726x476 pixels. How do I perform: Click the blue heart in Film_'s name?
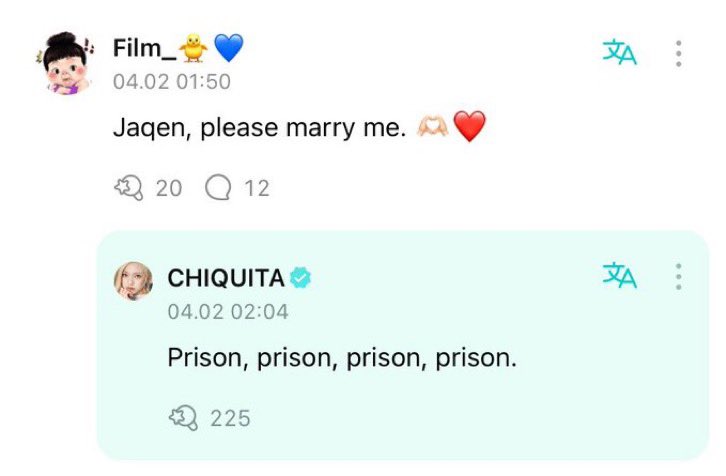point(229,46)
